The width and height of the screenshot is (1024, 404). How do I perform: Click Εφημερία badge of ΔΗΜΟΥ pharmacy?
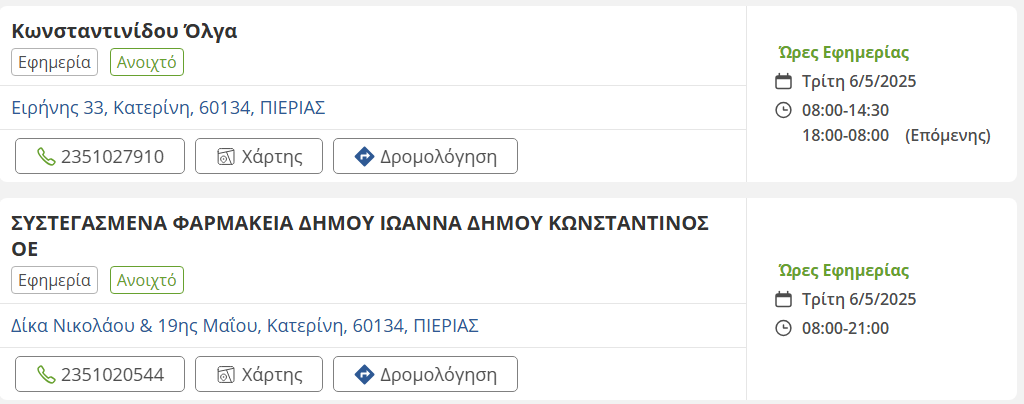[x=55, y=280]
